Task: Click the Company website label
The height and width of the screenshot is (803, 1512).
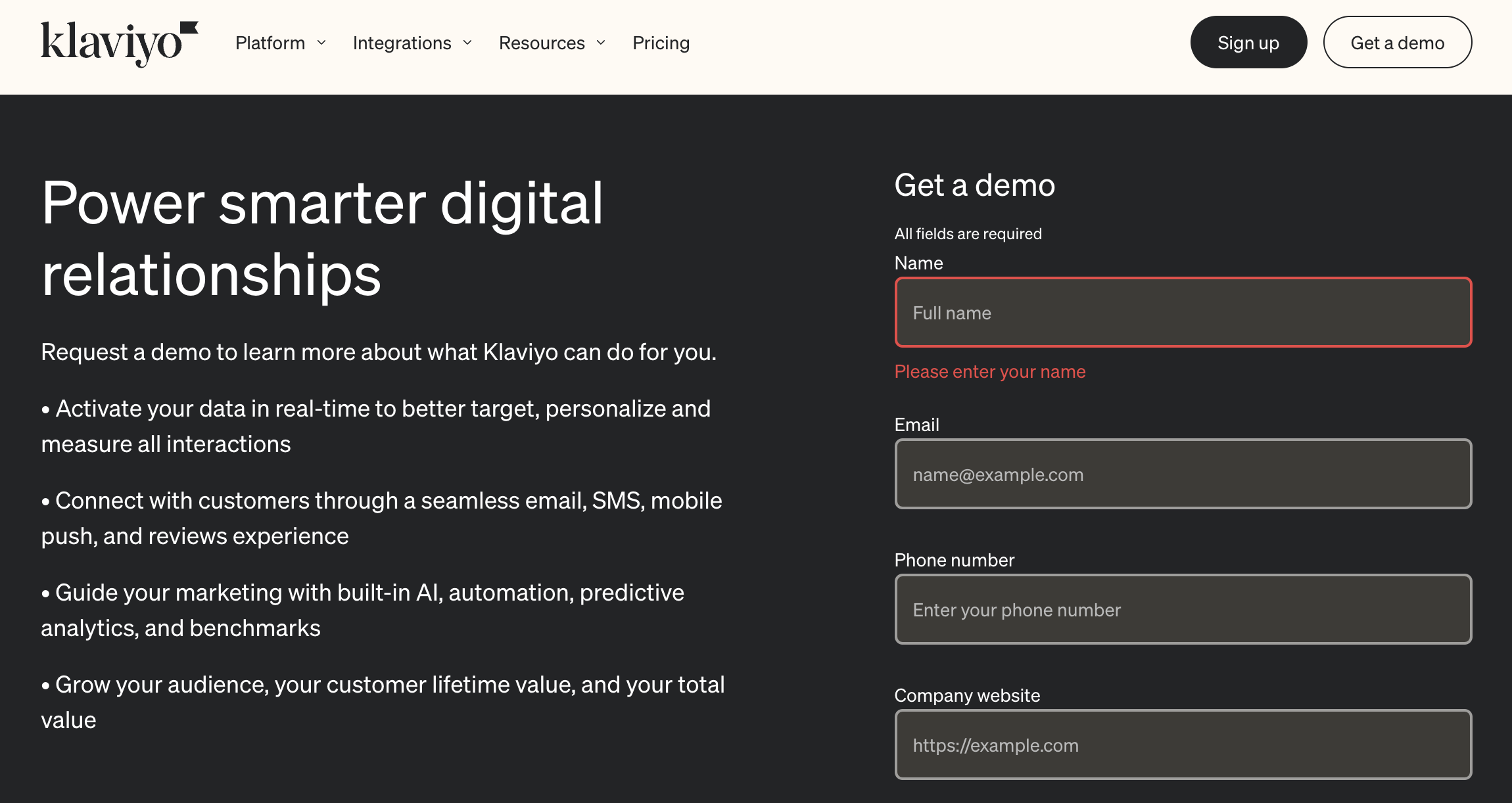Action: pos(967,696)
